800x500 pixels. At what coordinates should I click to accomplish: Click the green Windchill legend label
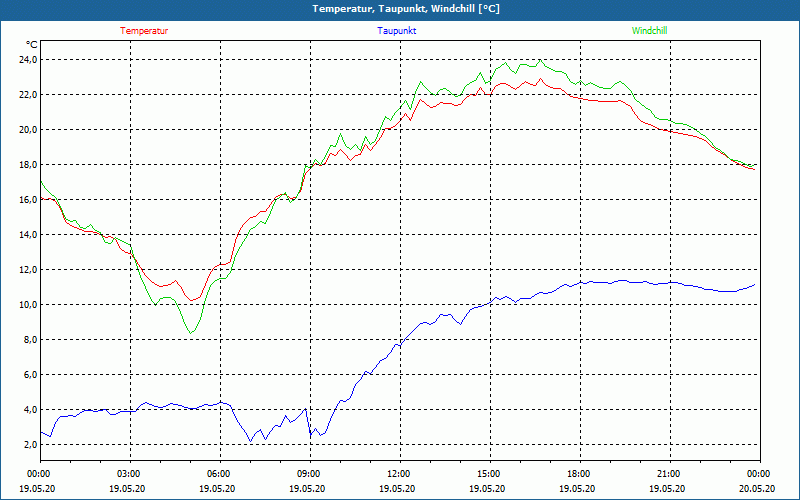pos(649,31)
